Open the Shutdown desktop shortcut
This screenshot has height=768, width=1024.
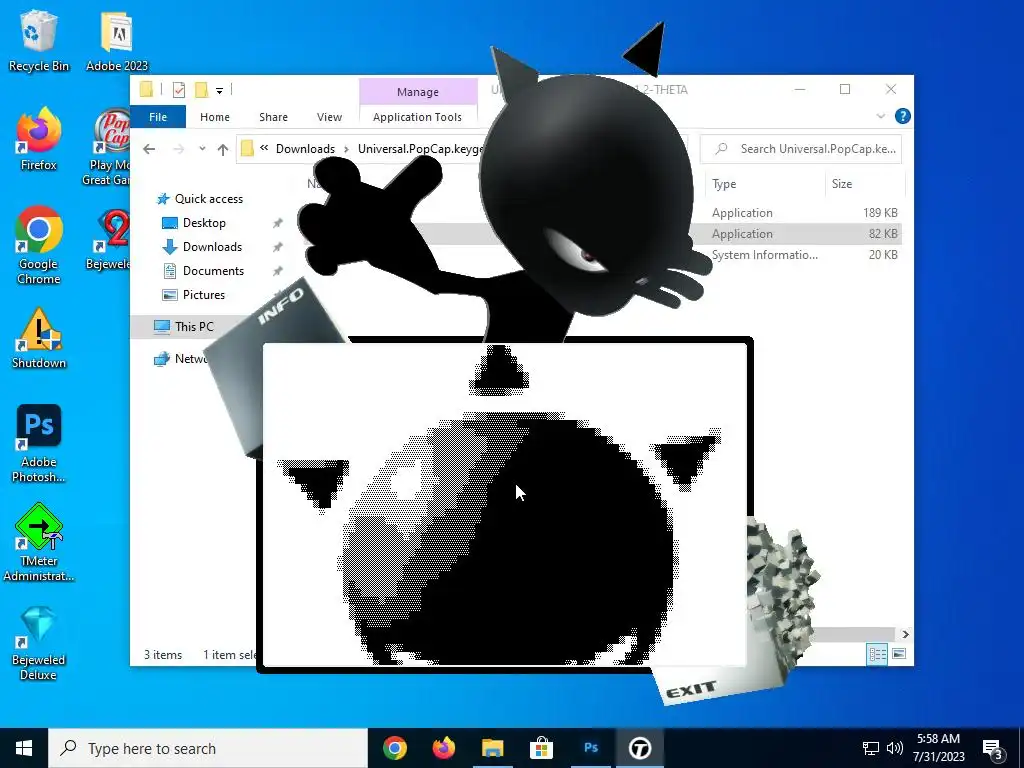[x=39, y=338]
